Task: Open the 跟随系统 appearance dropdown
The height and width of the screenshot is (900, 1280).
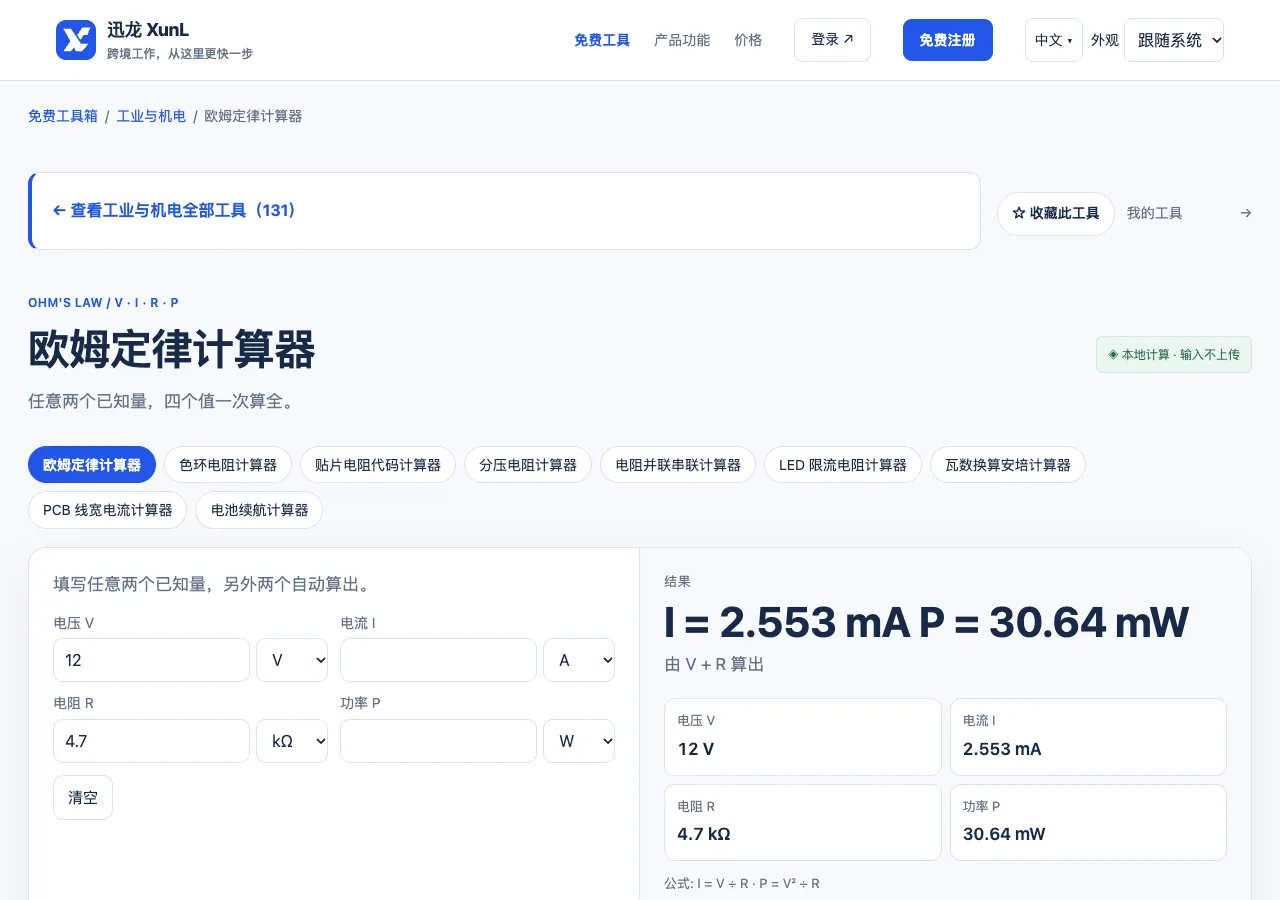Action: pyautogui.click(x=1174, y=40)
